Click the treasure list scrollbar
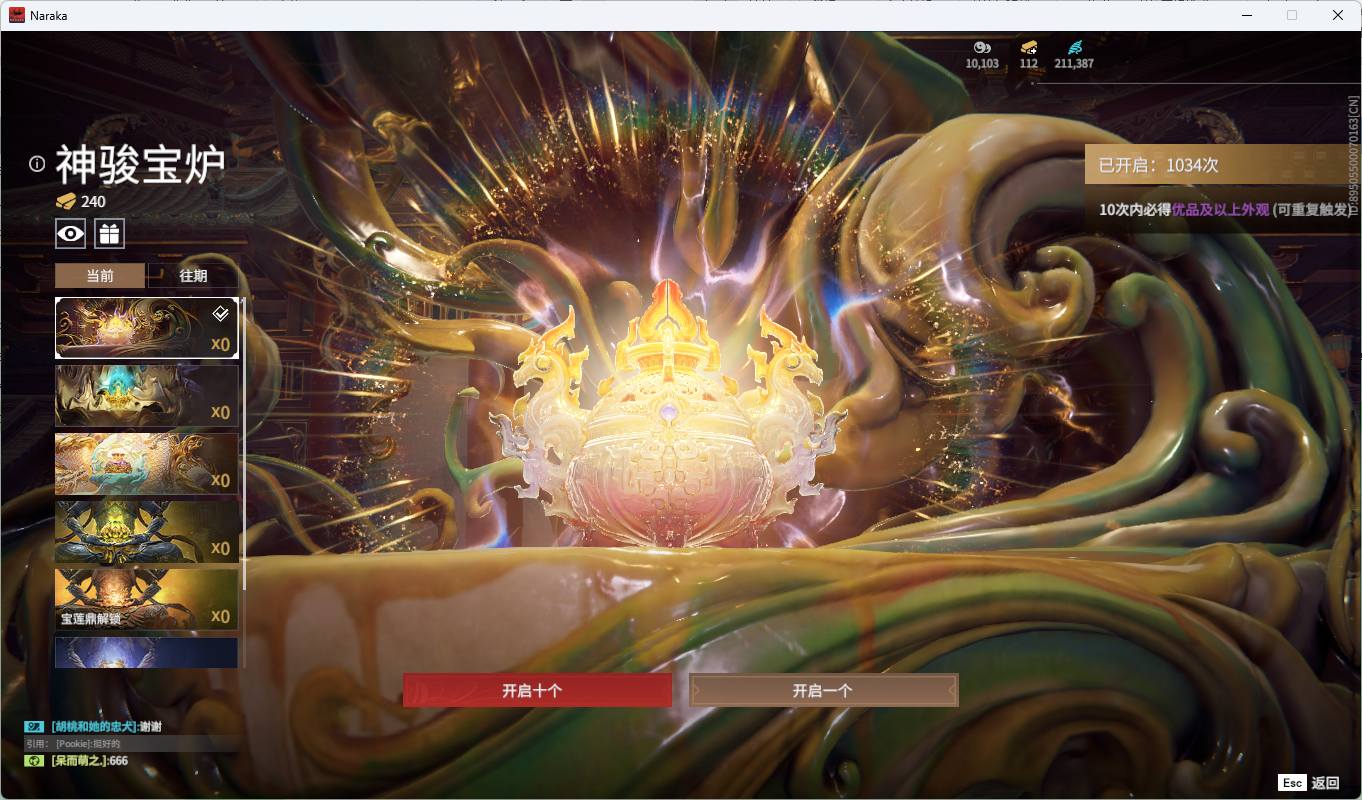The width and height of the screenshot is (1362, 800). pos(244,445)
